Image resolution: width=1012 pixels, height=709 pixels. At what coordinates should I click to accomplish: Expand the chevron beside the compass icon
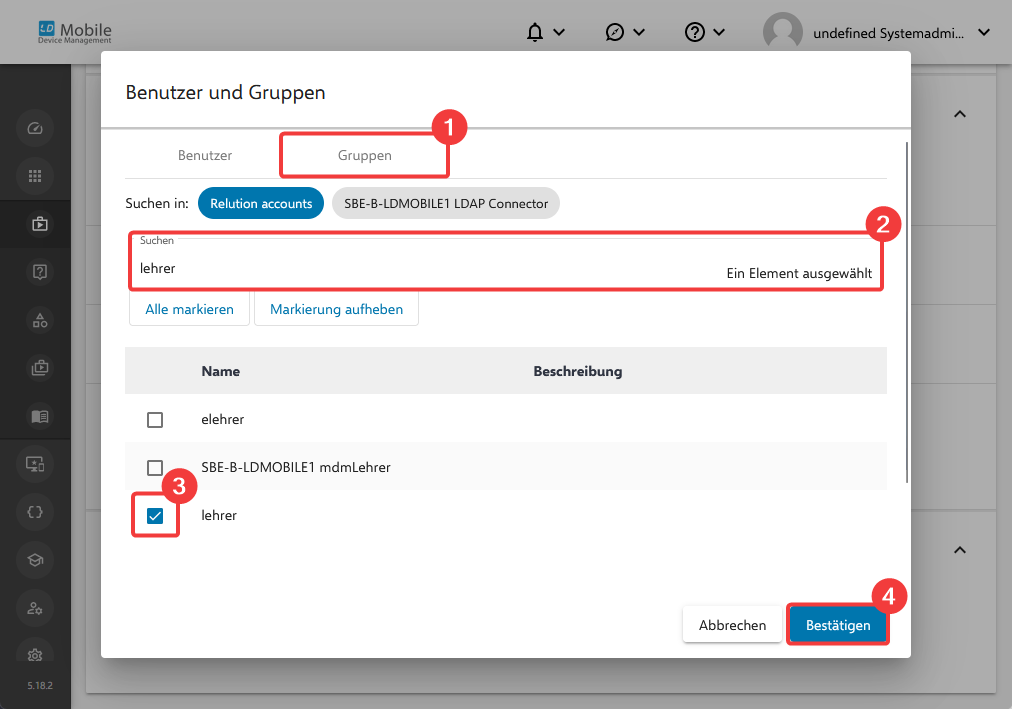[639, 32]
